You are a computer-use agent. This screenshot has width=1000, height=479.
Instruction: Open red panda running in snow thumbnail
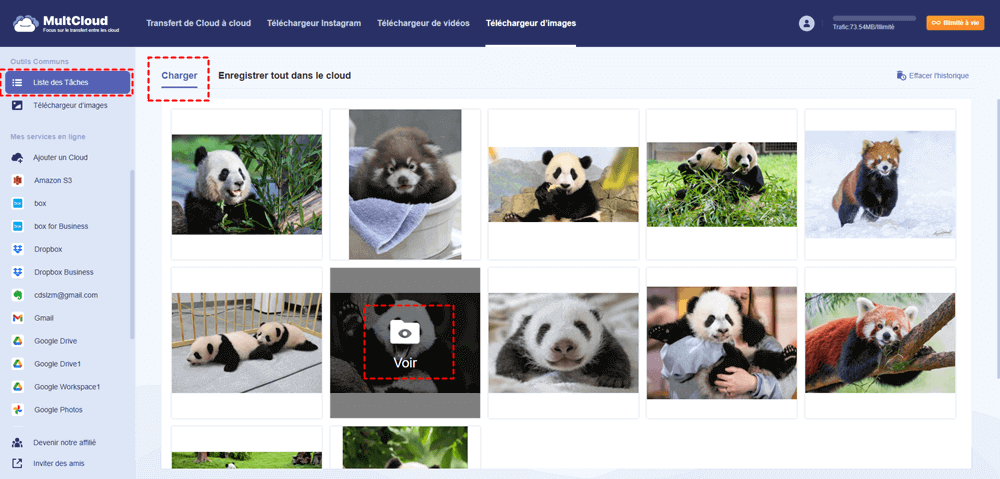pos(879,184)
